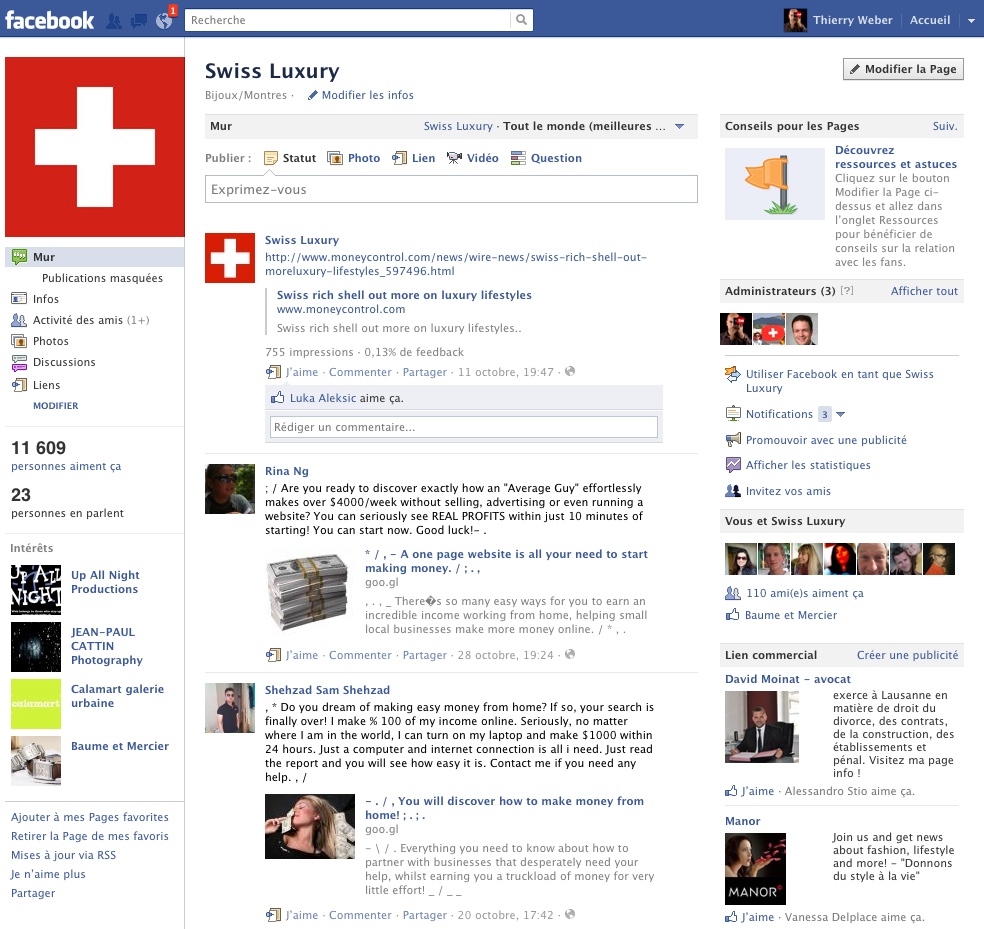Click the Discussions icon in left sidebar
The width and height of the screenshot is (984, 929).
[19, 362]
